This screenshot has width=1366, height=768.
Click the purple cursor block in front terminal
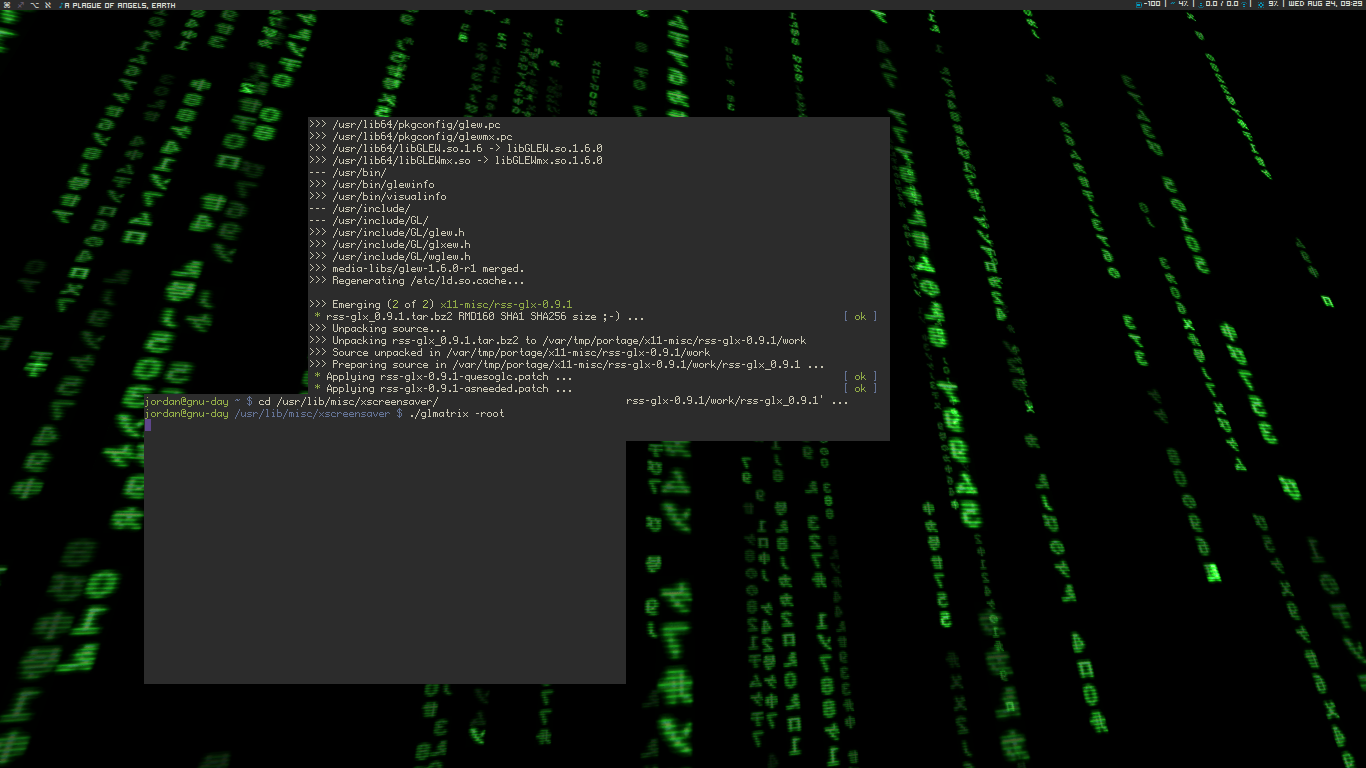pos(148,425)
